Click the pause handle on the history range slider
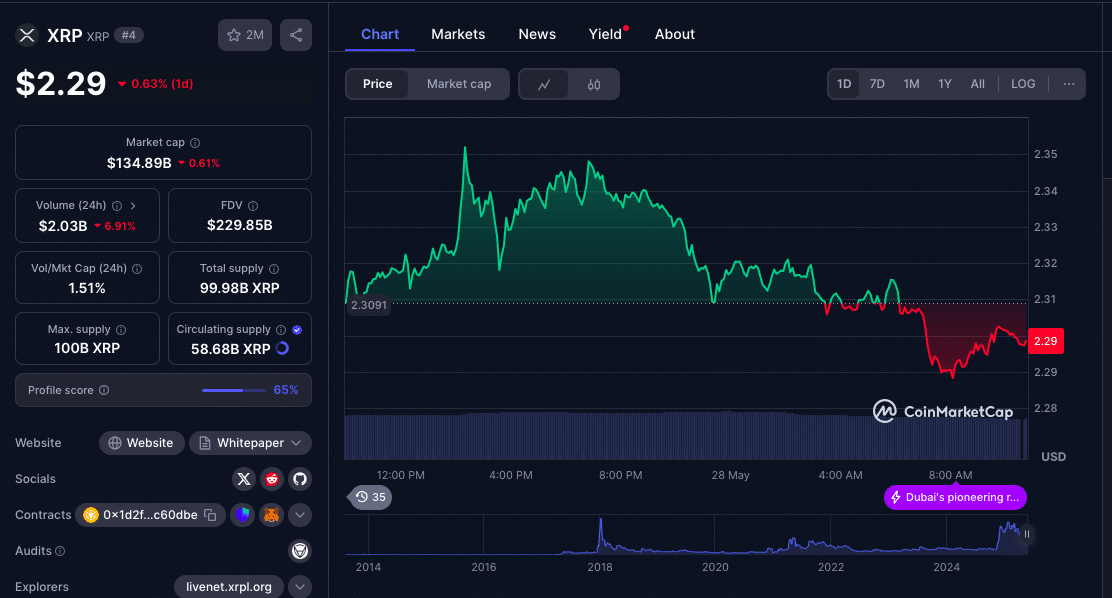 click(x=1026, y=534)
